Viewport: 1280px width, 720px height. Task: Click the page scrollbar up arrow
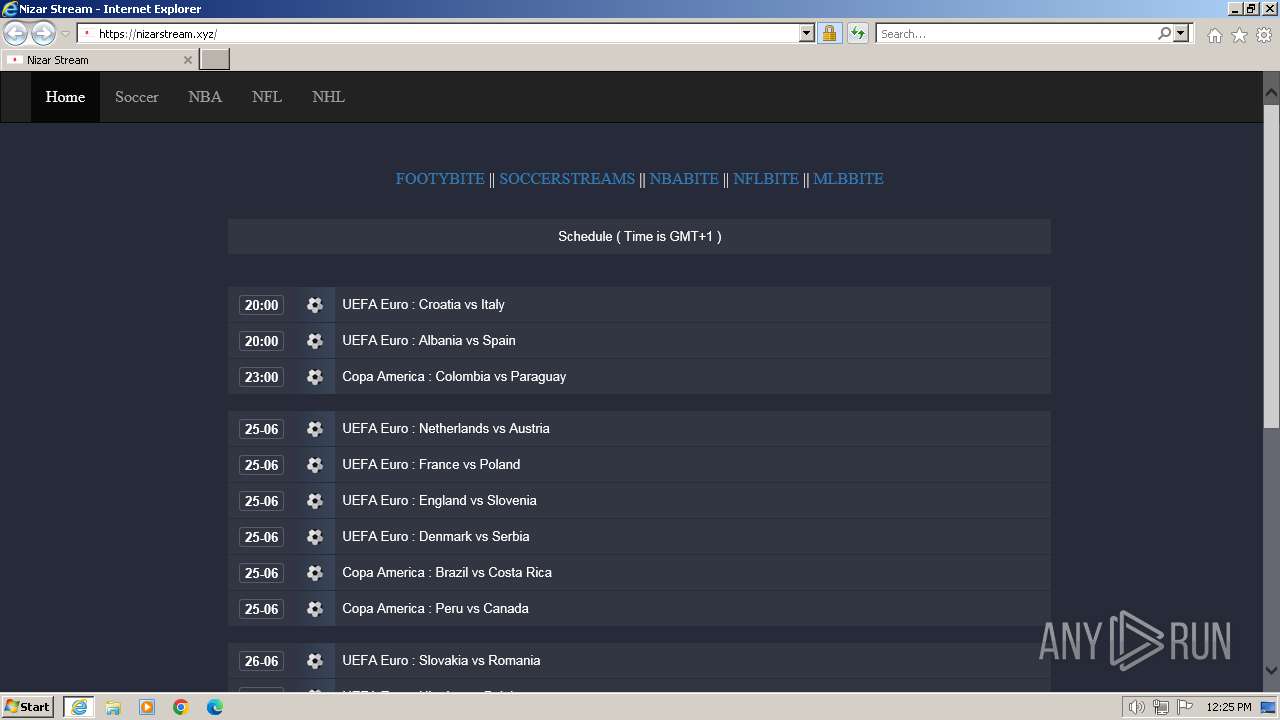pos(1271,93)
